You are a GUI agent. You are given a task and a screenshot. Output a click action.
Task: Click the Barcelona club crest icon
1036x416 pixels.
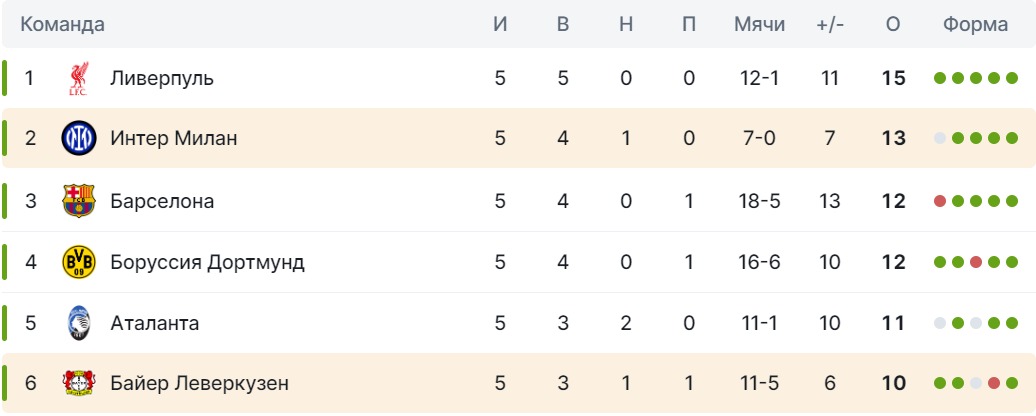click(78, 201)
